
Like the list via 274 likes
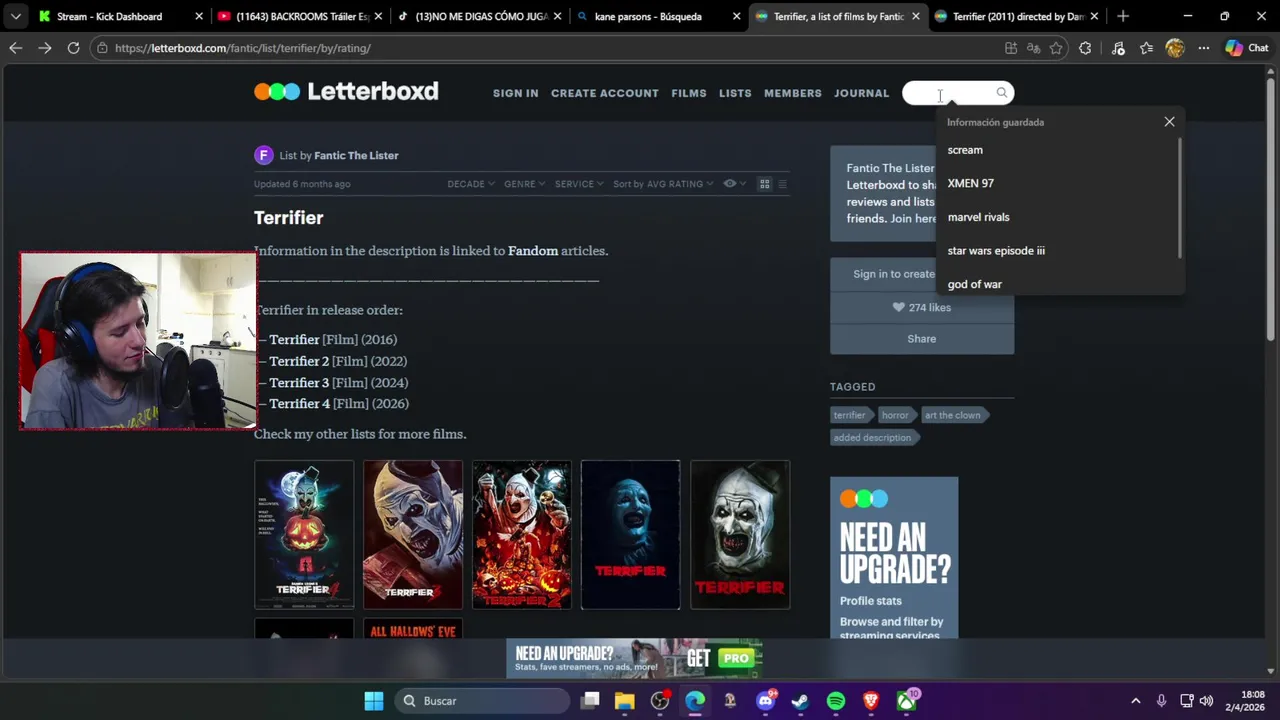pyautogui.click(x=921, y=308)
